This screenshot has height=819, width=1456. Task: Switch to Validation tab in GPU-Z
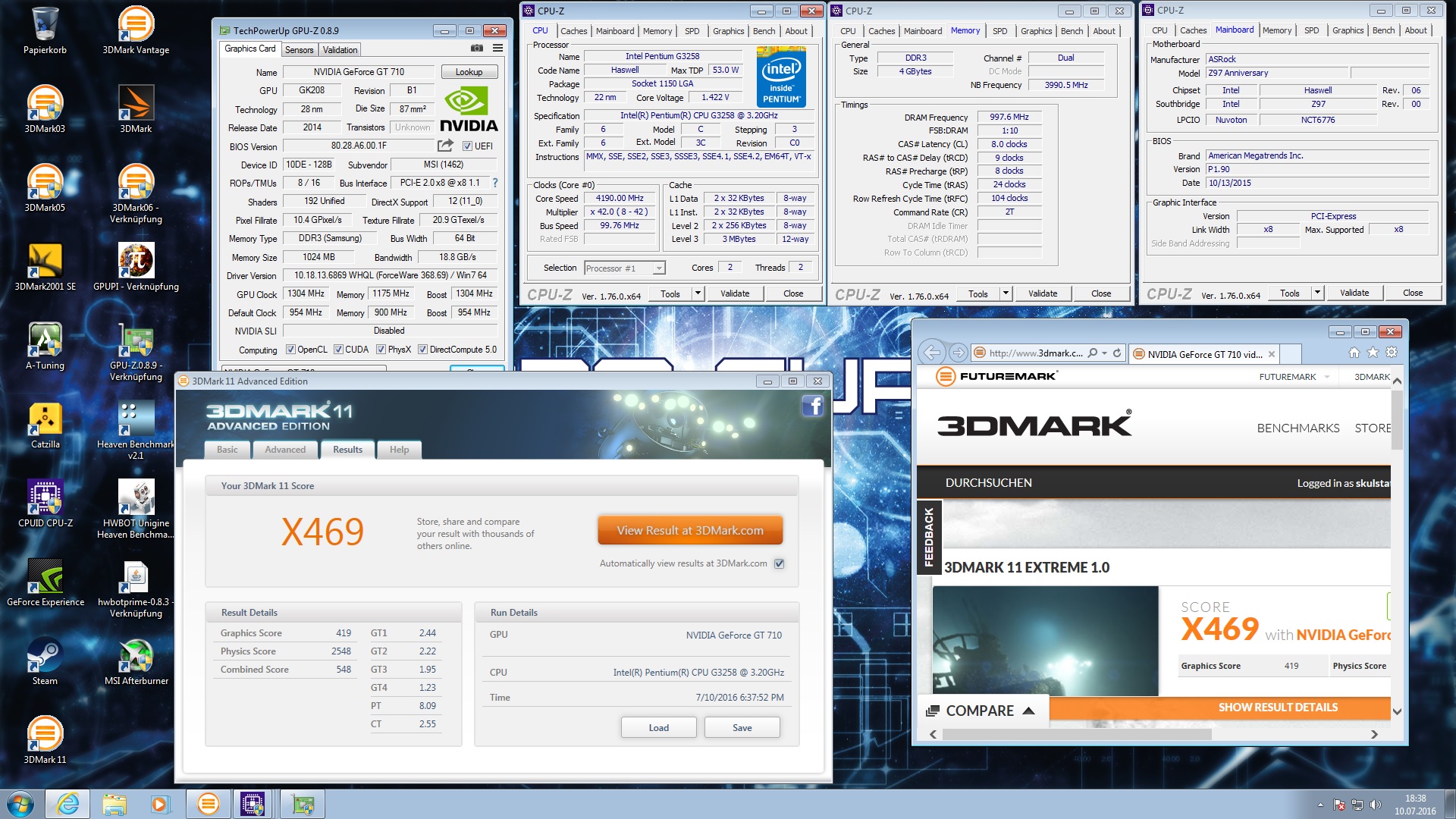pyautogui.click(x=340, y=50)
